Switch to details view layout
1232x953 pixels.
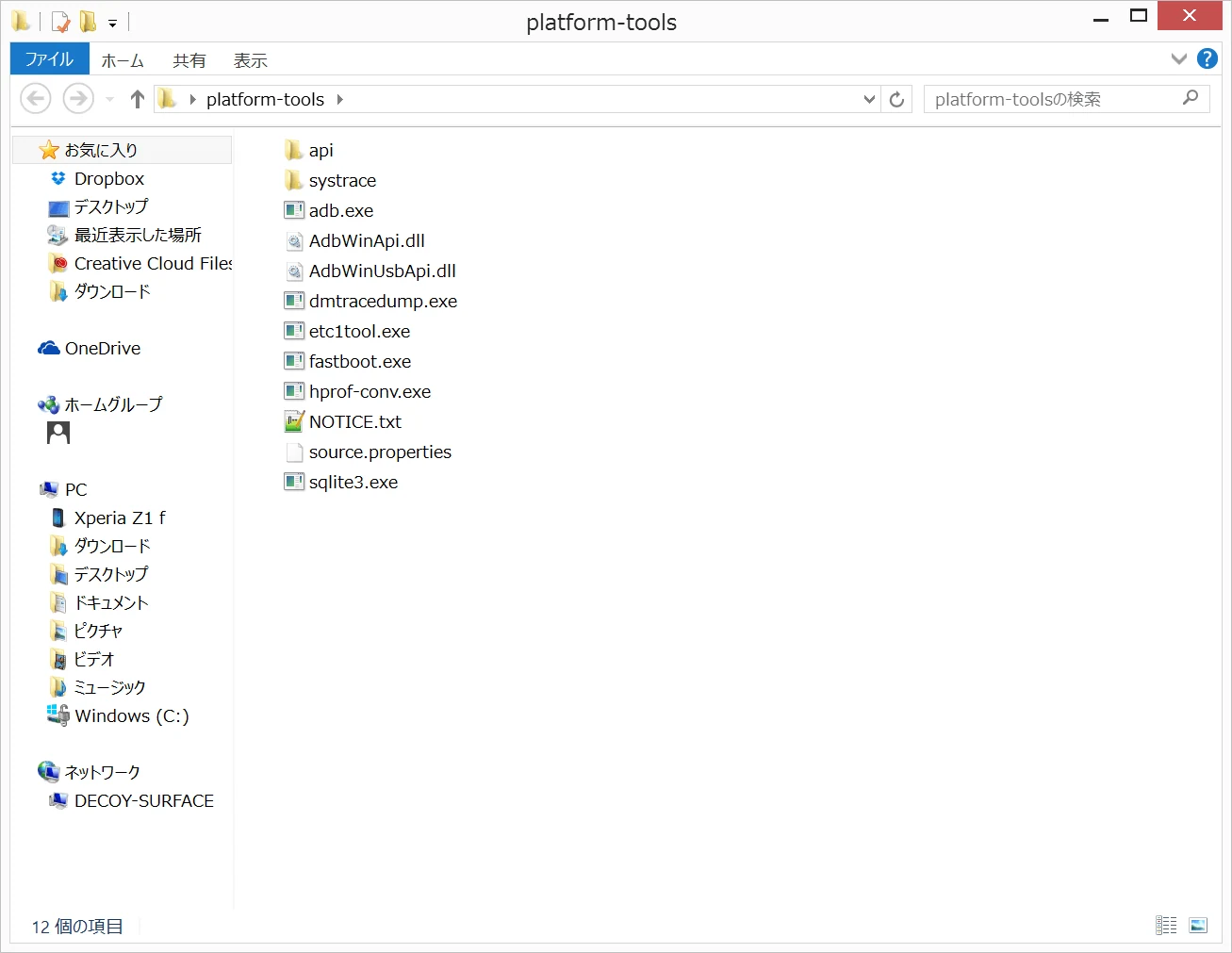point(1166,926)
